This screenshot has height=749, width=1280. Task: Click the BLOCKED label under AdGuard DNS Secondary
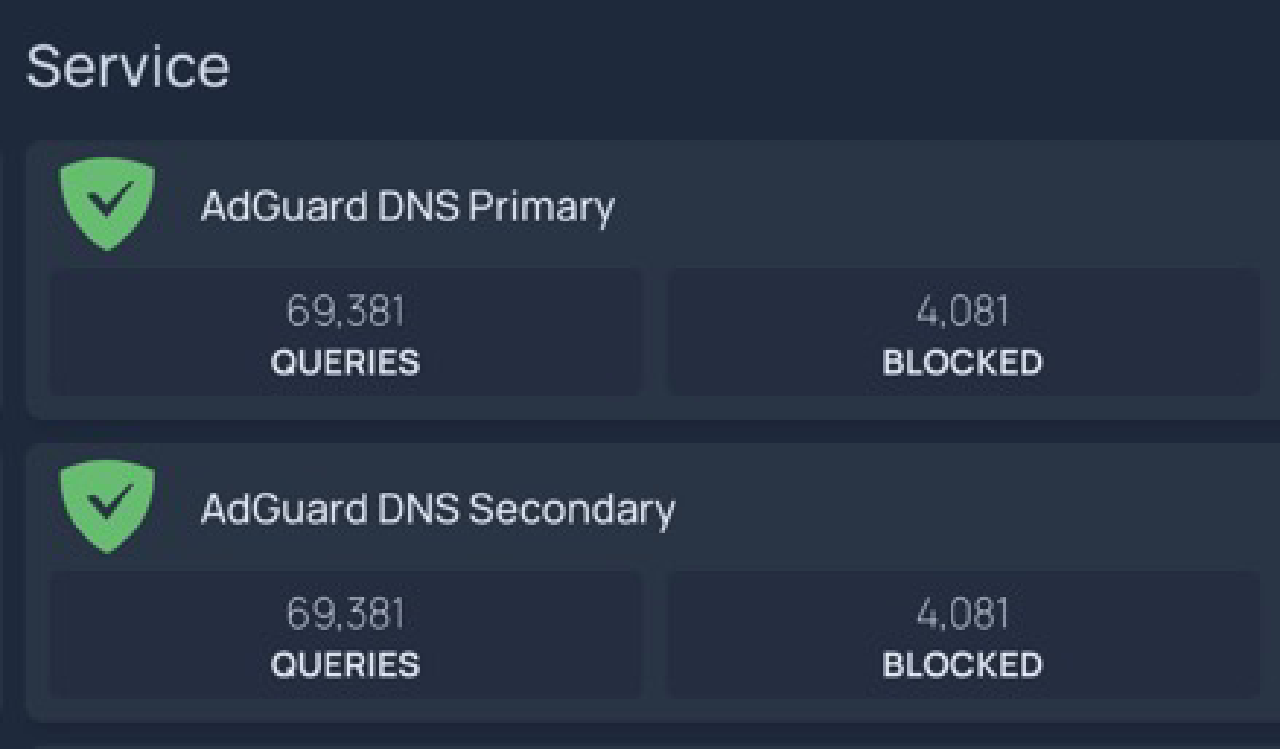click(x=962, y=665)
